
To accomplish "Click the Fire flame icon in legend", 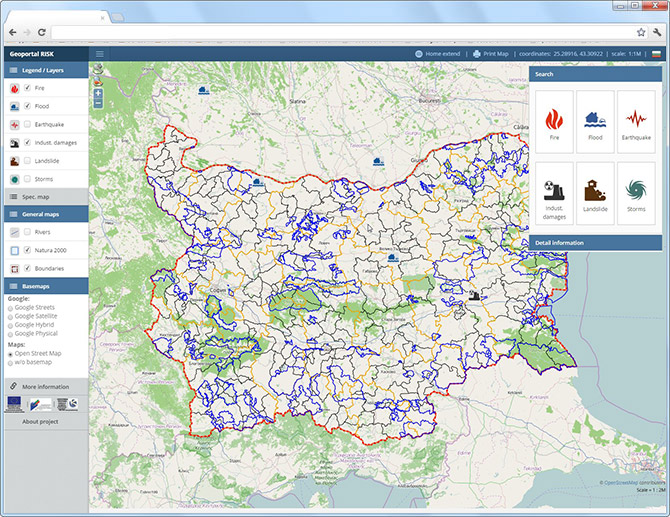I will 15,88.
